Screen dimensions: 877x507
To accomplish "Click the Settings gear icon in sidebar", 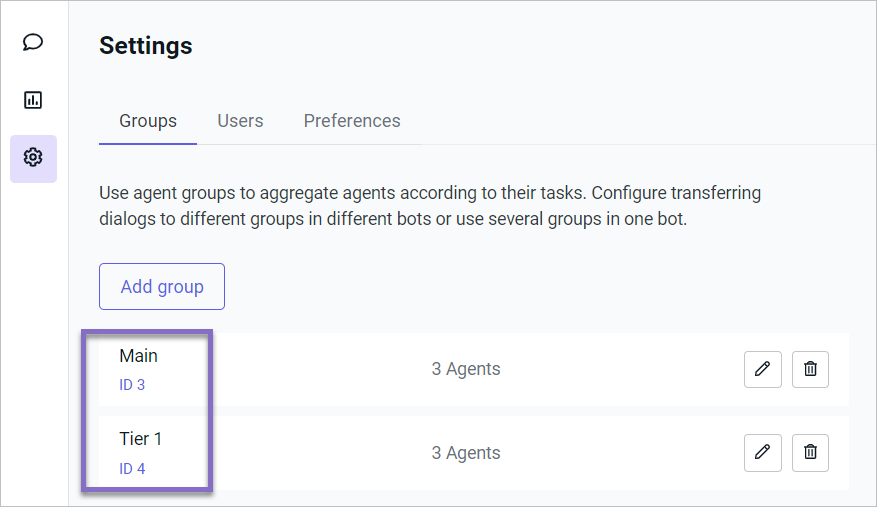I will [33, 158].
